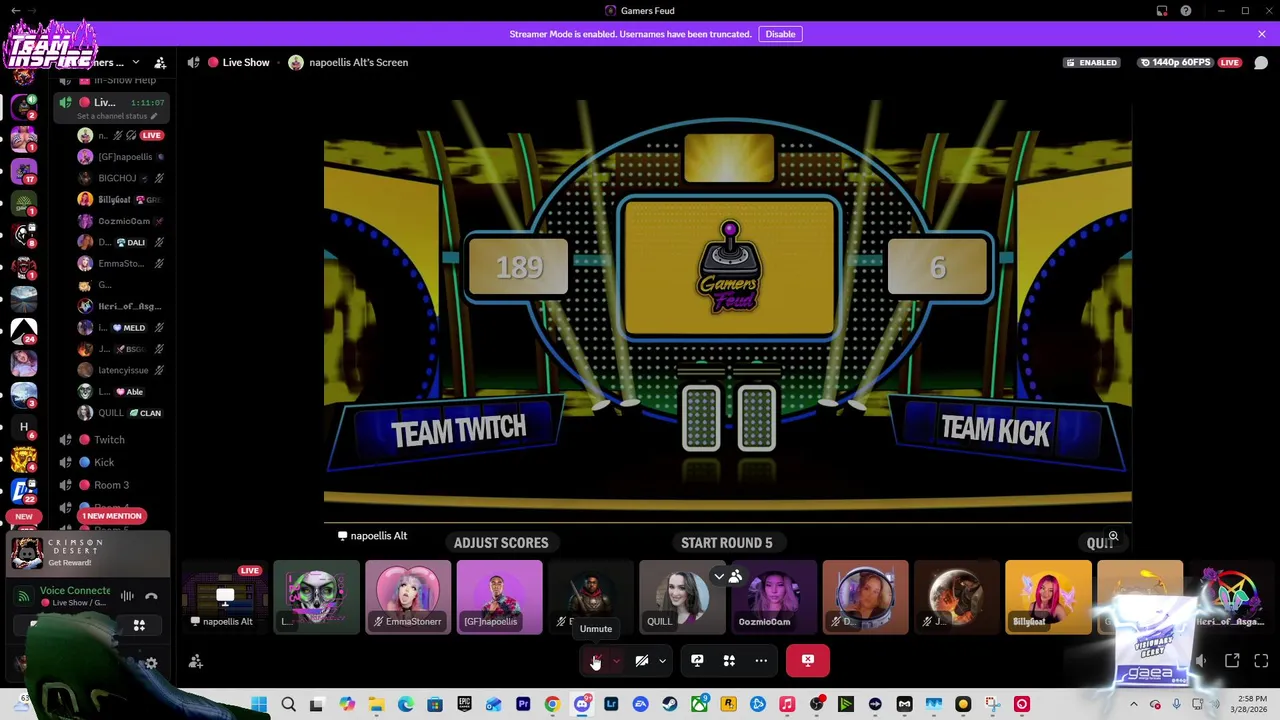The image size is (1280, 720).
Task: Click invite members icon beside server name
Action: click(x=160, y=63)
